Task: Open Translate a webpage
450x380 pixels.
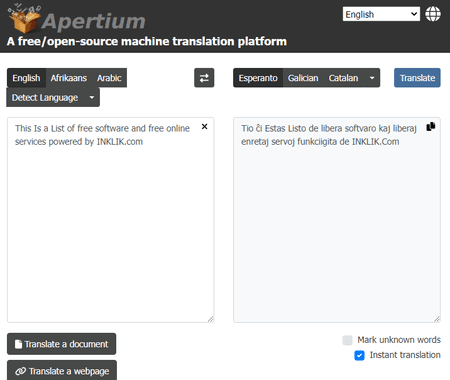Action: (x=62, y=371)
